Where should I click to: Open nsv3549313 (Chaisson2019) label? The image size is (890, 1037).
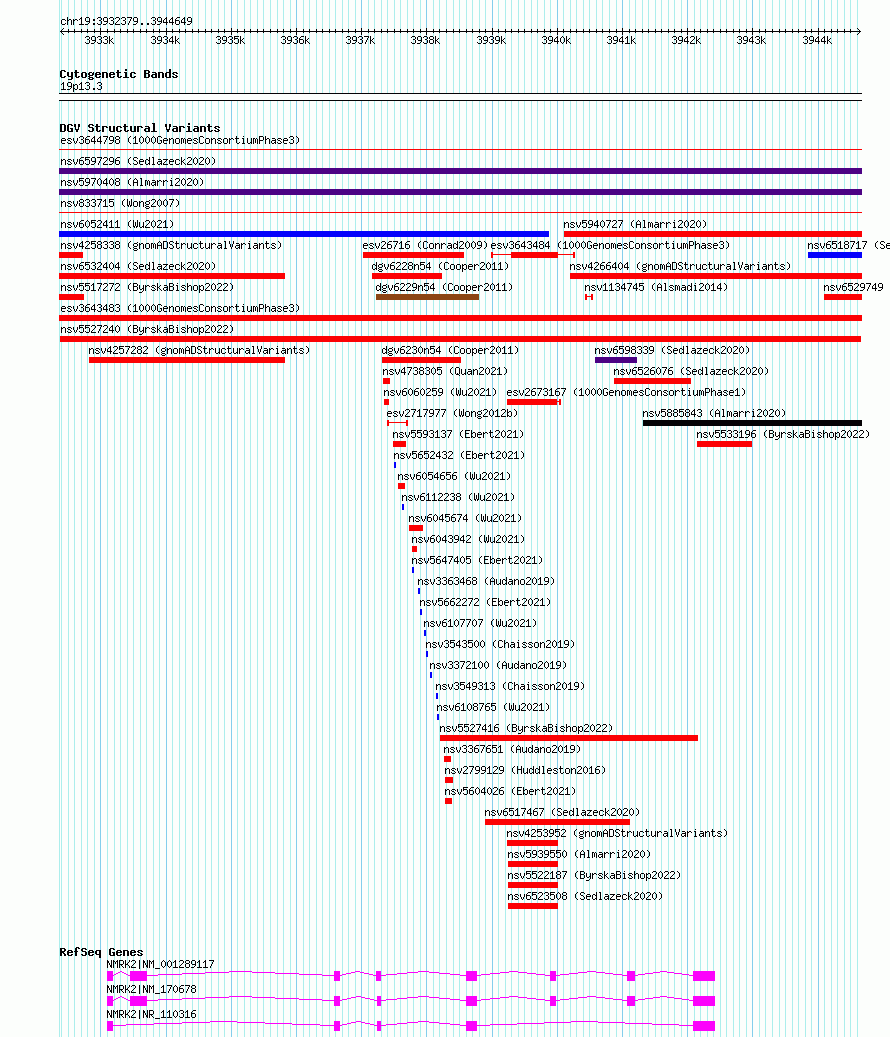pyautogui.click(x=510, y=686)
